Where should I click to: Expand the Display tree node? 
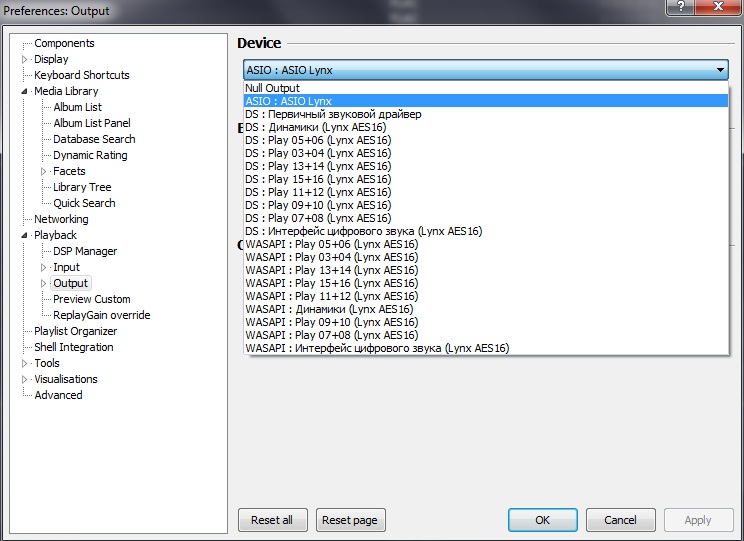(x=25, y=59)
